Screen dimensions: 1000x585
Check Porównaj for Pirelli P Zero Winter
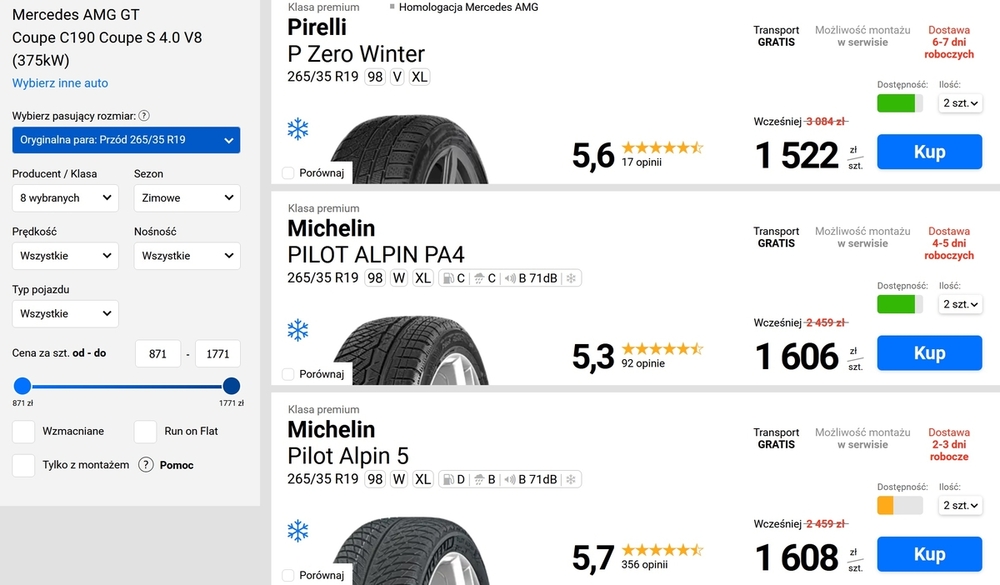click(288, 173)
